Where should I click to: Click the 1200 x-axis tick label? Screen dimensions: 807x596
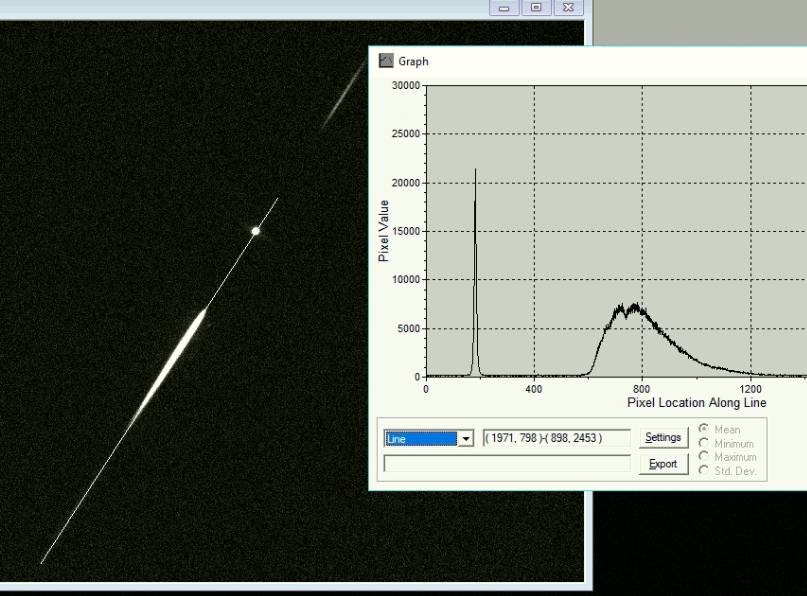[750, 389]
